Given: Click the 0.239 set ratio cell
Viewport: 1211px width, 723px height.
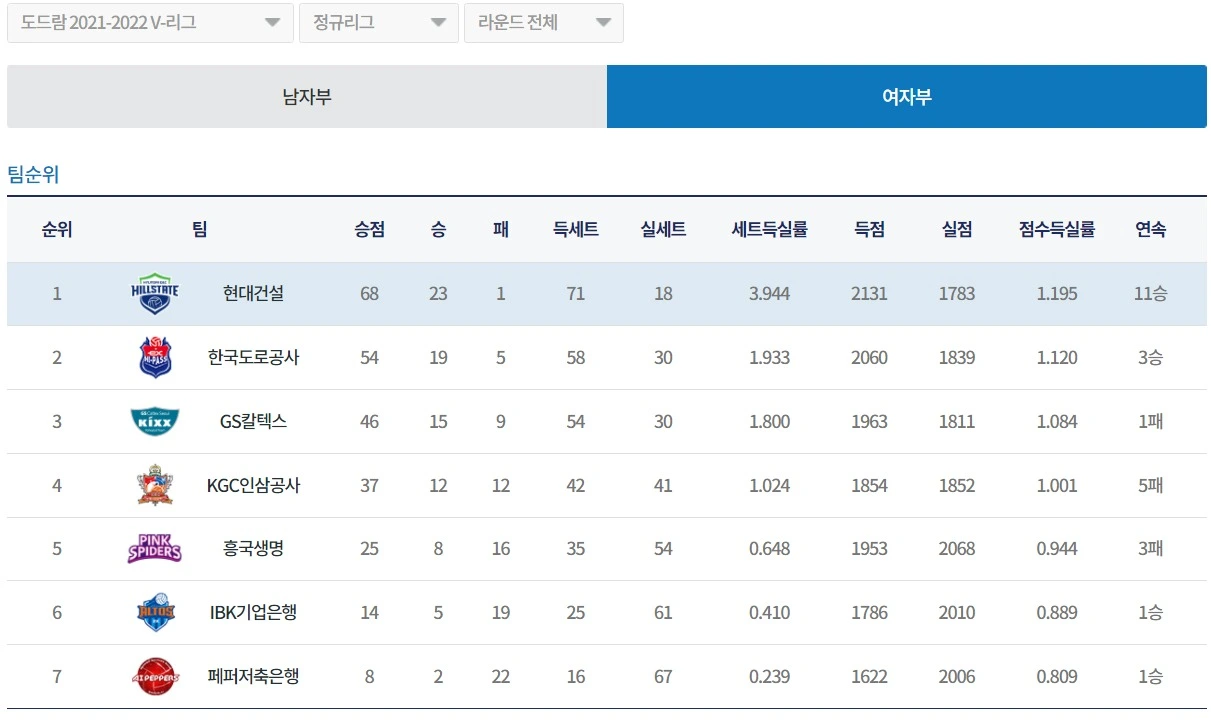Looking at the screenshot, I should [770, 676].
